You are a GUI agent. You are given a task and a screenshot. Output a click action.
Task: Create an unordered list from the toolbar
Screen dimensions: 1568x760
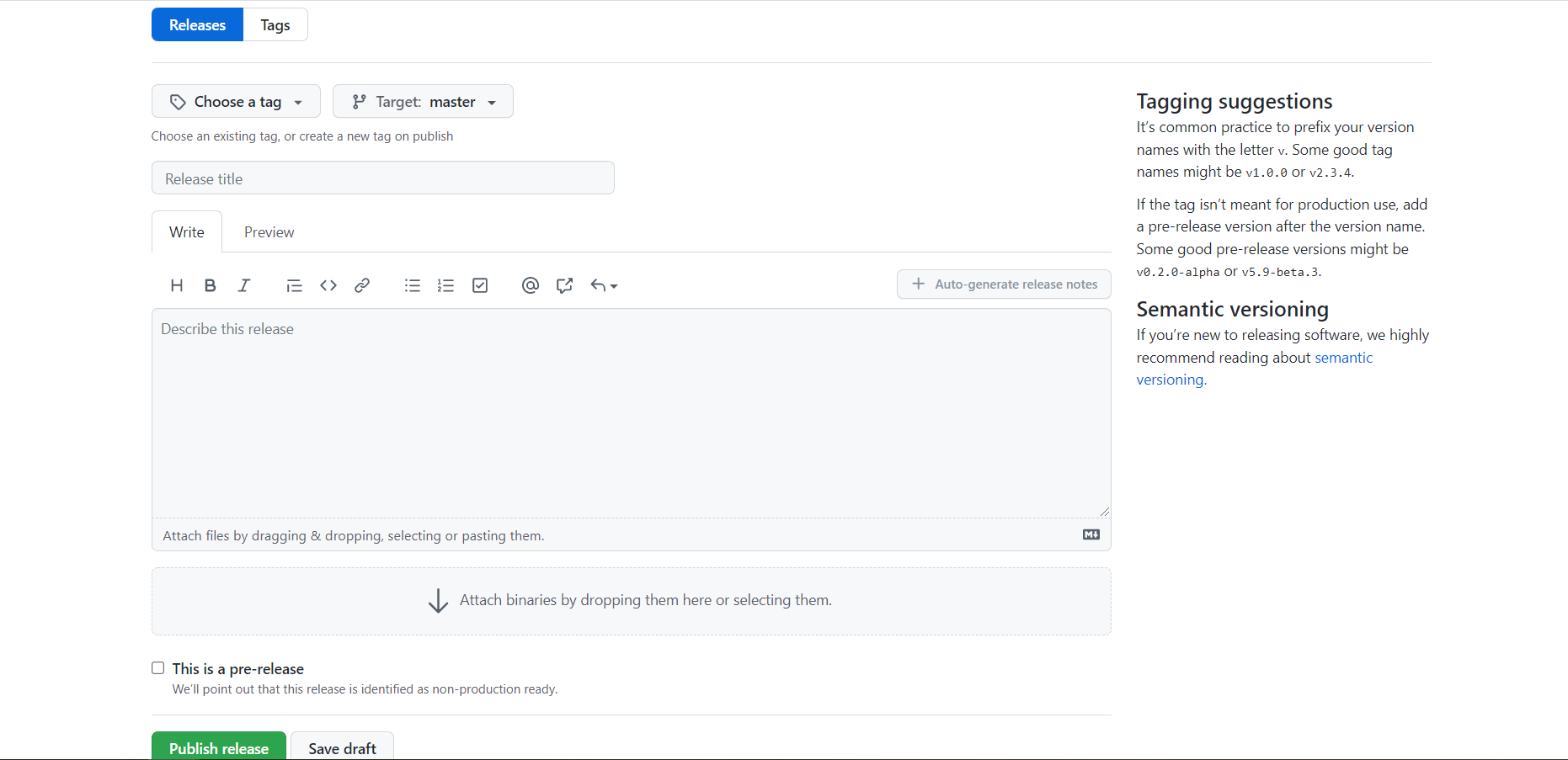coord(412,285)
